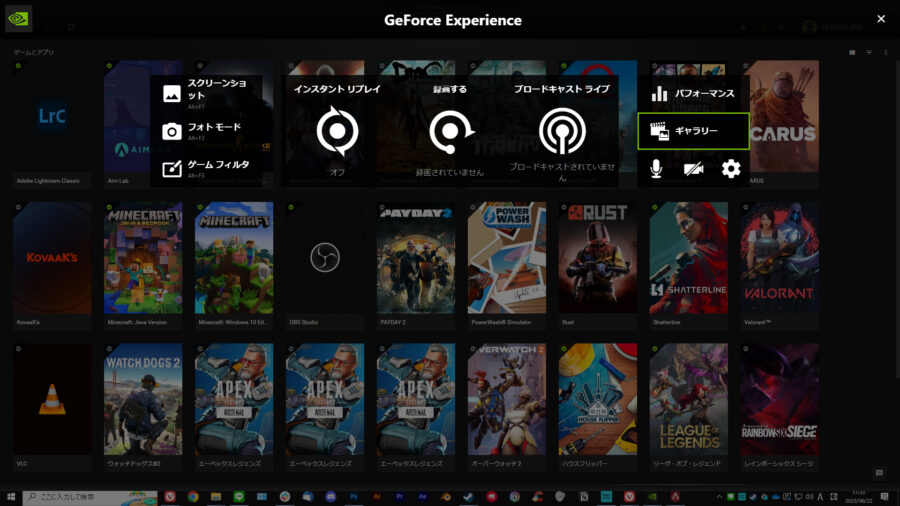Open the Screenshot capture option
The width and height of the screenshot is (900, 506).
coord(205,94)
